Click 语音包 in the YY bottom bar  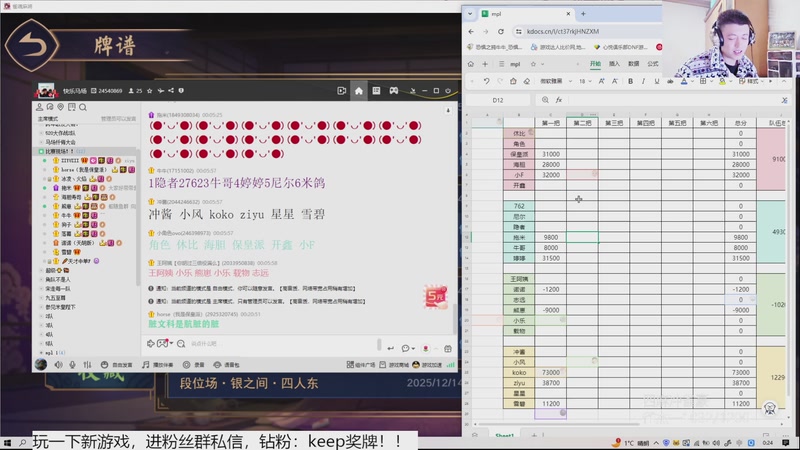(x=227, y=365)
